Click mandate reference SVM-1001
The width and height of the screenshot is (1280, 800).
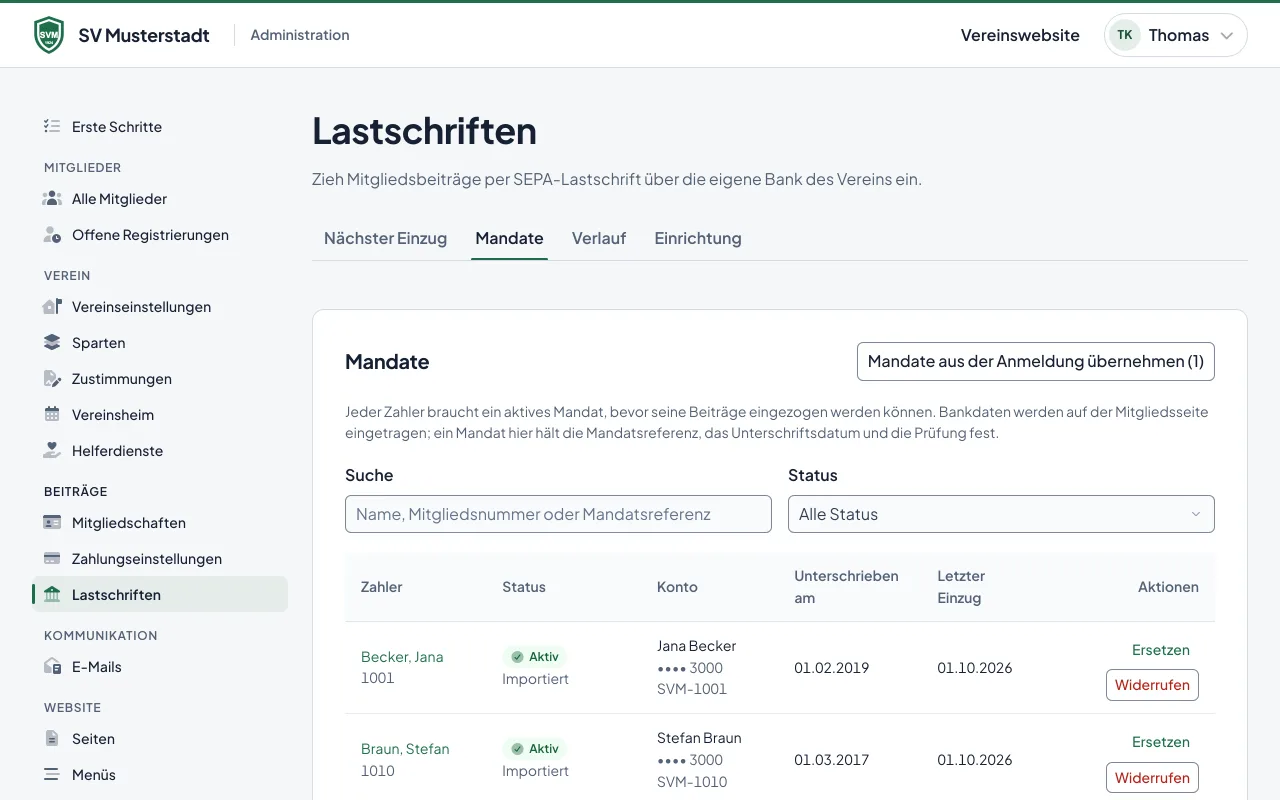692,689
